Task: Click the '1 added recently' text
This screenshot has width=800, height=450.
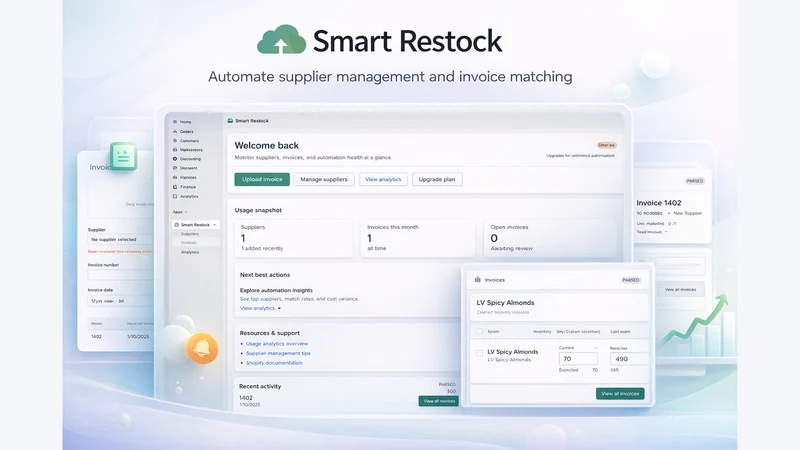Action: pyautogui.click(x=262, y=248)
